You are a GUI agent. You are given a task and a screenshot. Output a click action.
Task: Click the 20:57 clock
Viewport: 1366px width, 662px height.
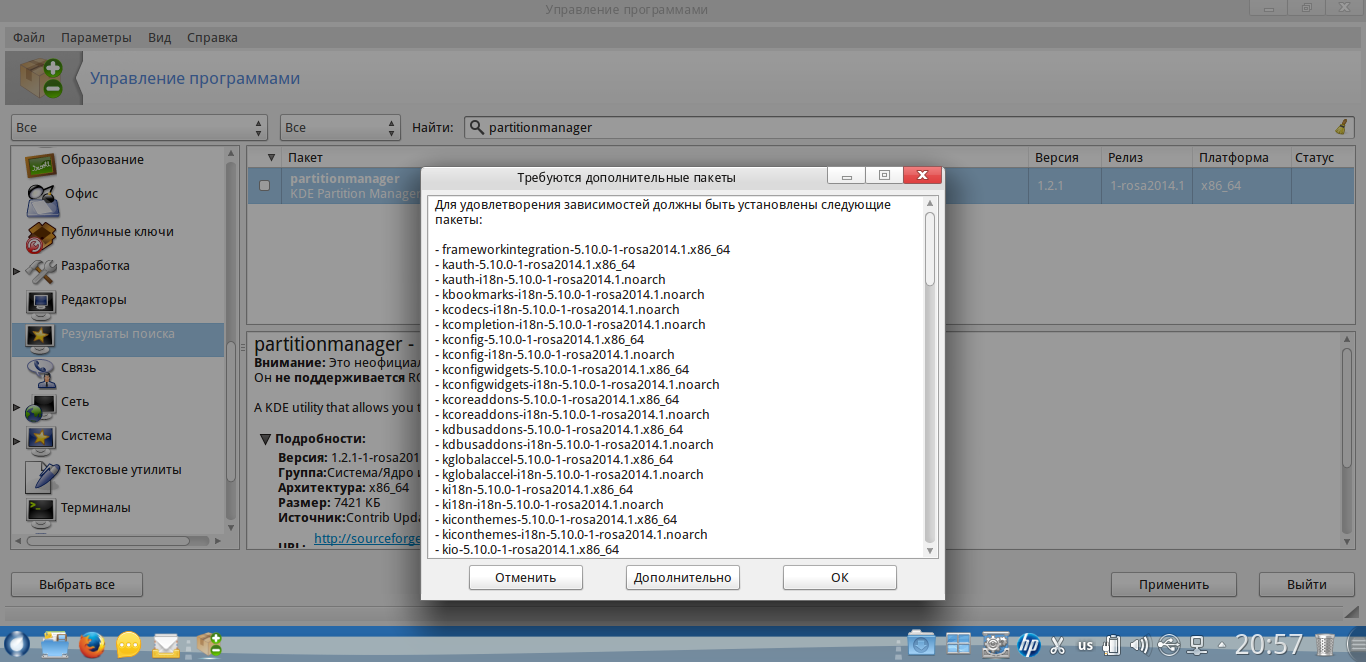1269,645
